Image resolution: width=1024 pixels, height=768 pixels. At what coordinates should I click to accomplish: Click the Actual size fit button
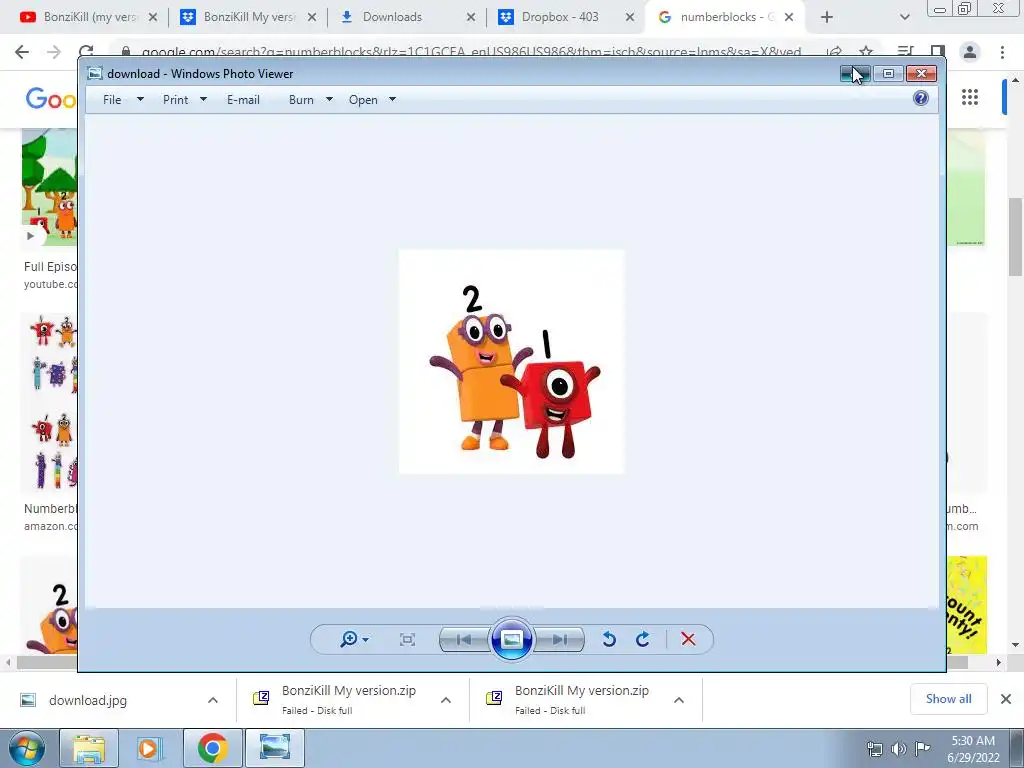[x=407, y=640]
